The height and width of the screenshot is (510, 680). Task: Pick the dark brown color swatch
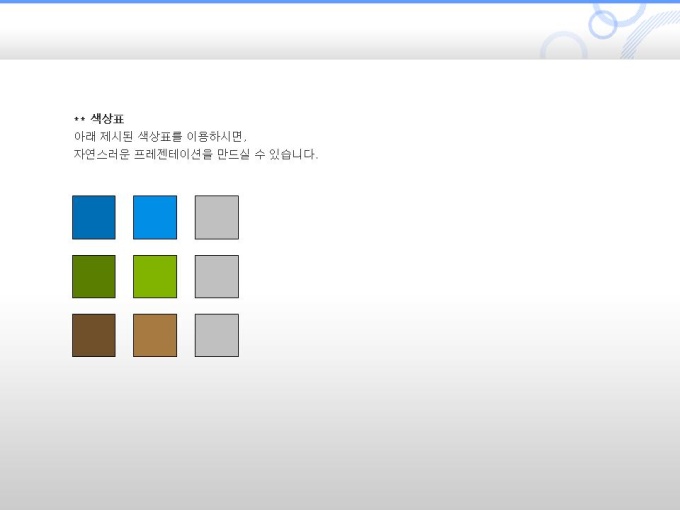94,336
